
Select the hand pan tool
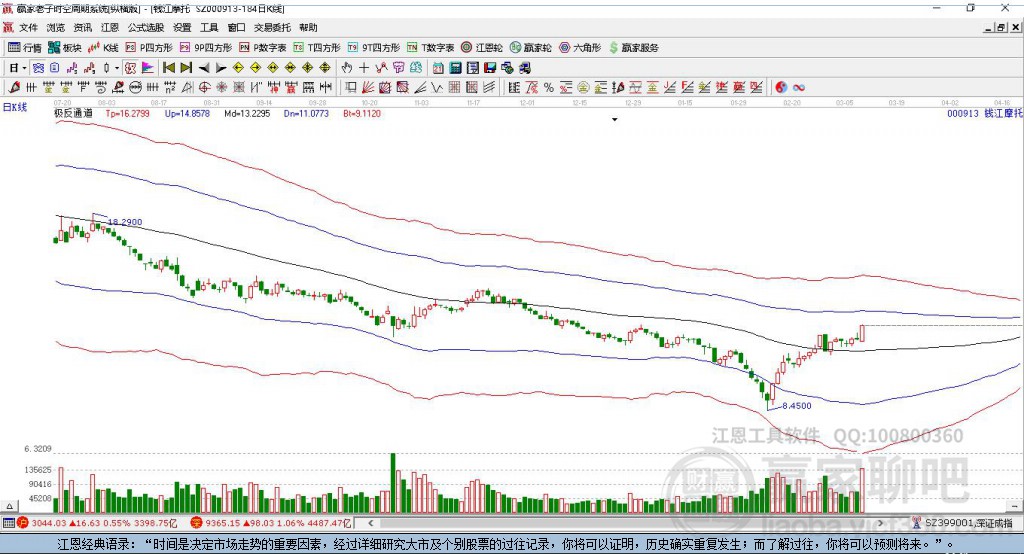pyautogui.click(x=346, y=68)
